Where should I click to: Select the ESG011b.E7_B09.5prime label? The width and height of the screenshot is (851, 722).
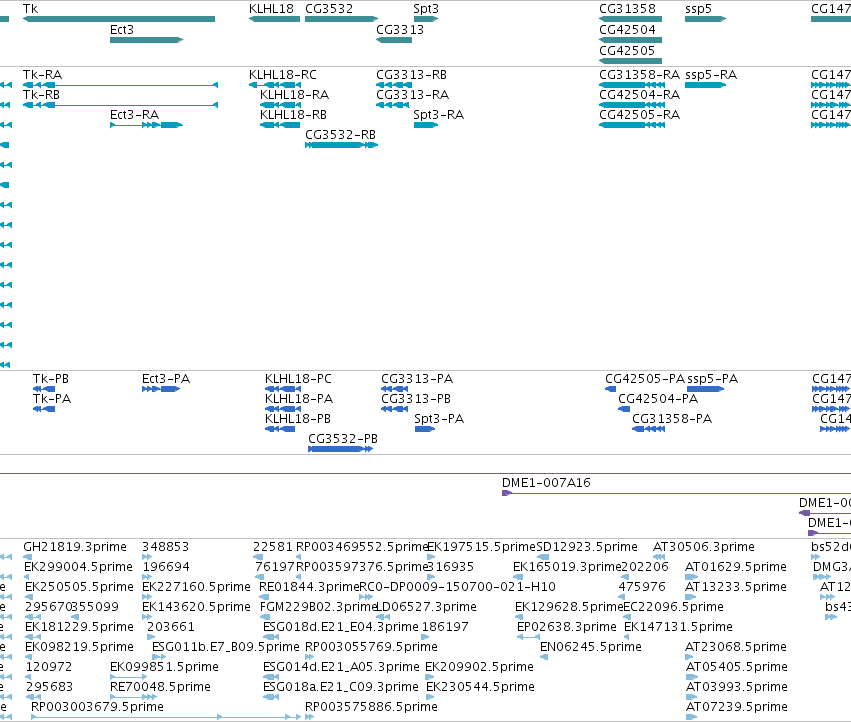tap(226, 647)
